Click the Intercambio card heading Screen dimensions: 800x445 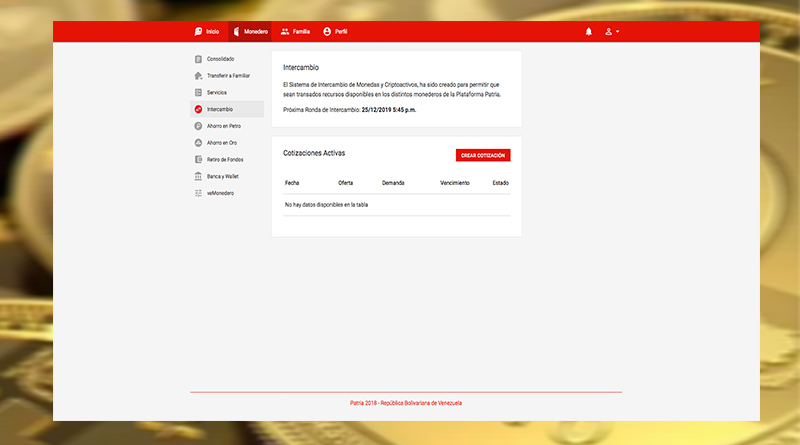301,67
